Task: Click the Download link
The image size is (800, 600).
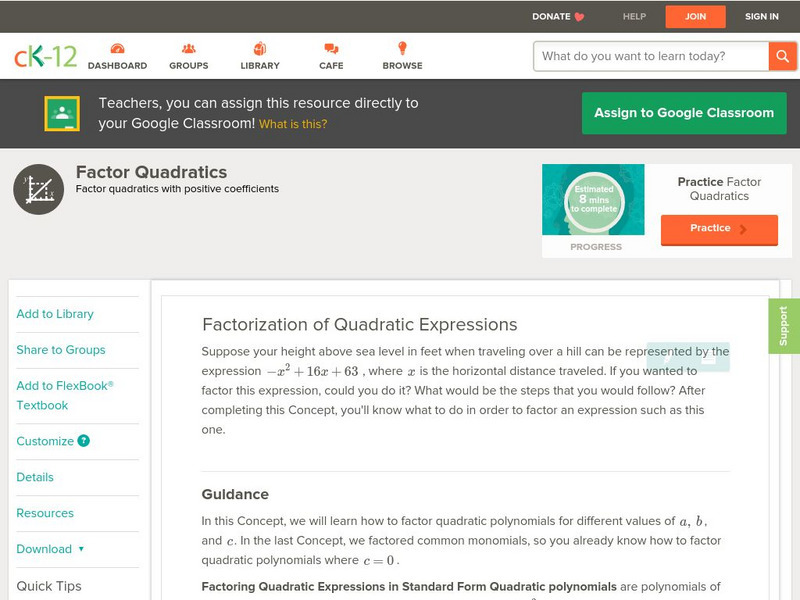Action: click(x=44, y=549)
